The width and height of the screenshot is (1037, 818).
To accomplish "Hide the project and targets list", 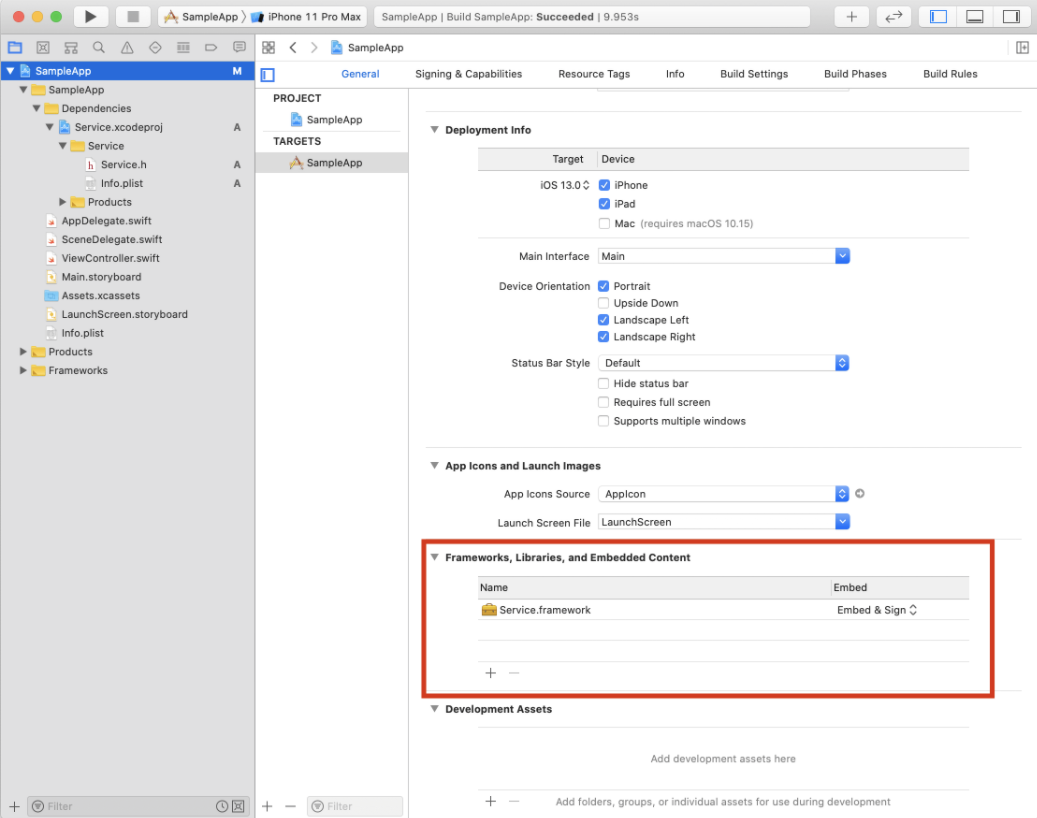I will point(268,75).
